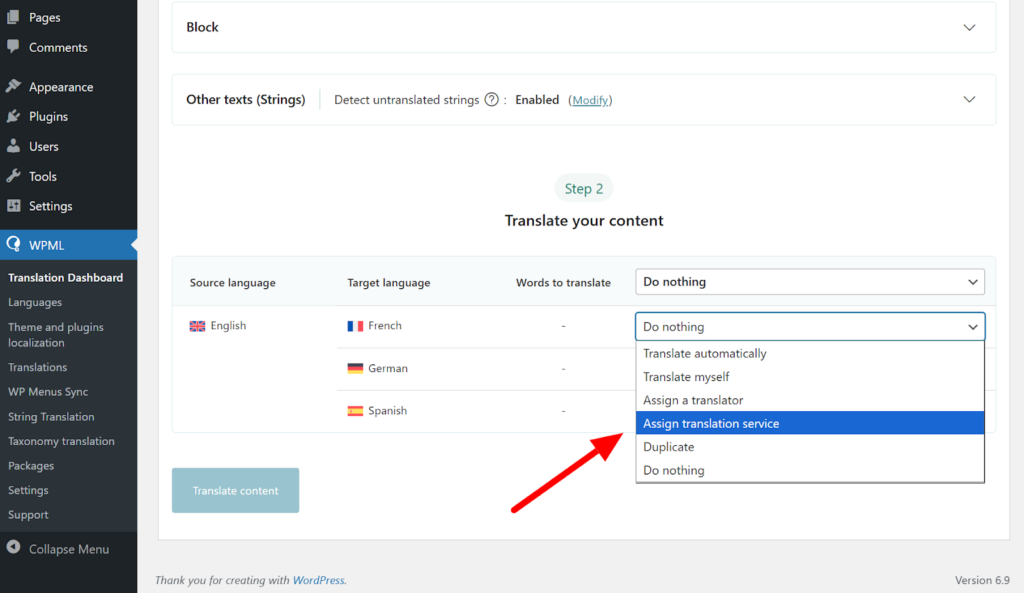Choose Translate automatically option
The width and height of the screenshot is (1024, 593).
(810, 353)
